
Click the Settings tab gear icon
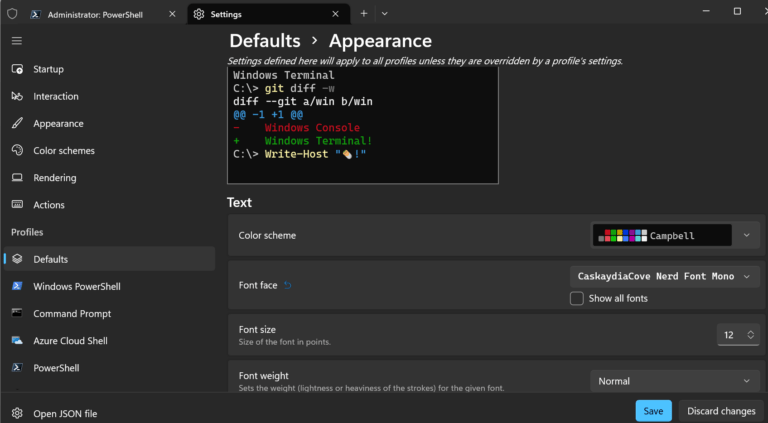click(198, 14)
